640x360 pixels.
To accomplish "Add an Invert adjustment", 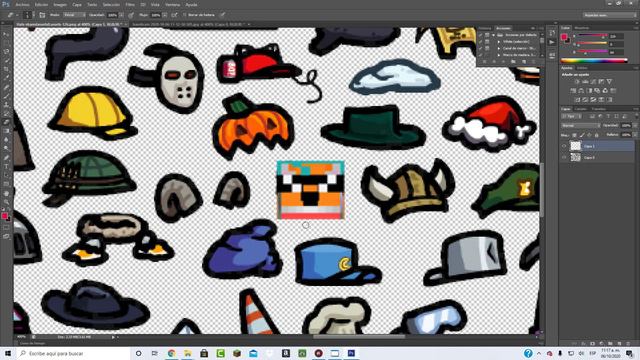I will 577,100.
